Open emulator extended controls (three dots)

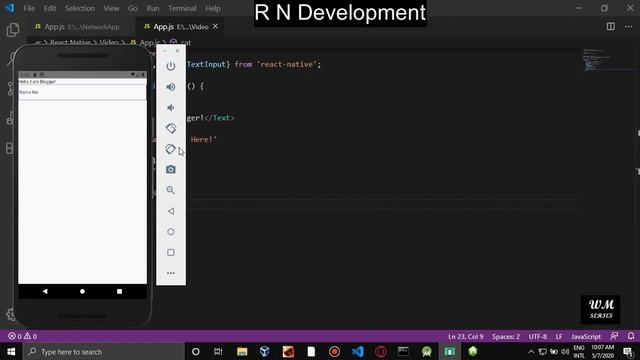tap(171, 273)
